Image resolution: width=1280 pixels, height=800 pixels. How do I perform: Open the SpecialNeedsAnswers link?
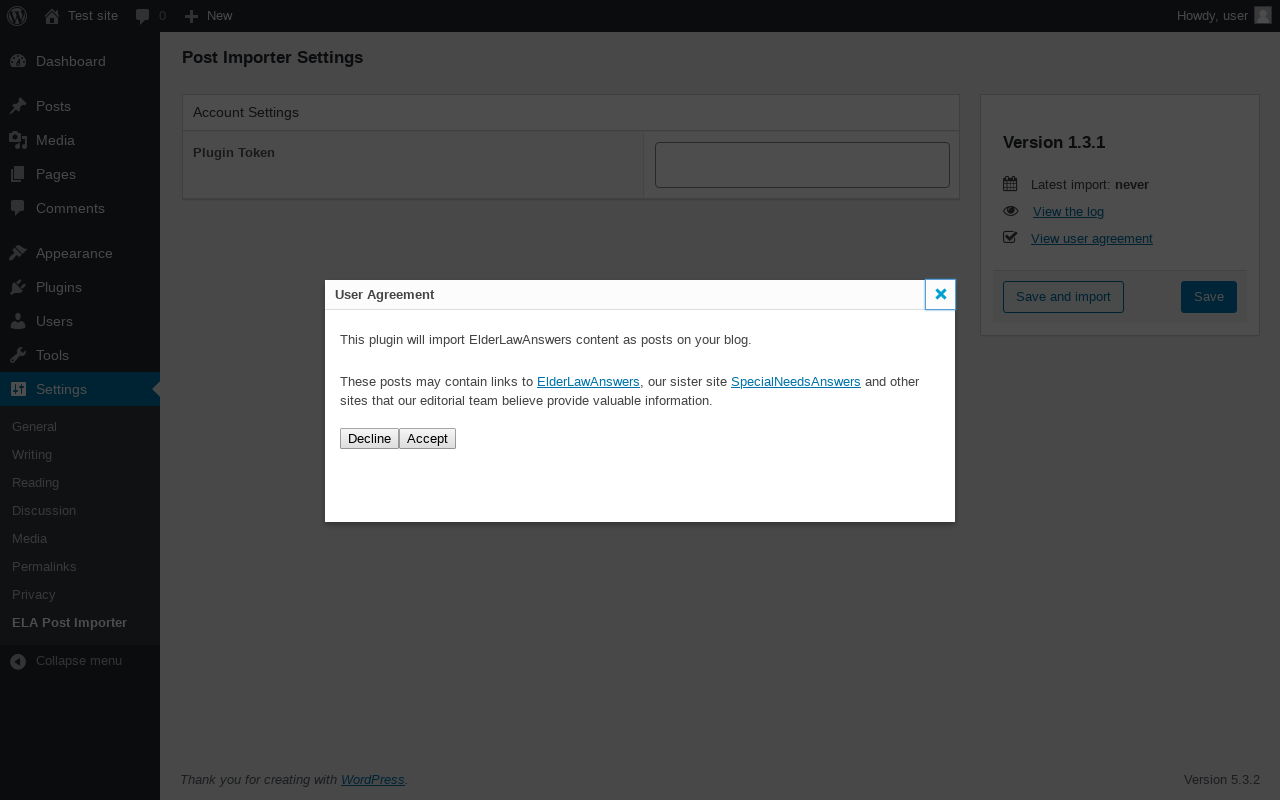click(x=796, y=381)
